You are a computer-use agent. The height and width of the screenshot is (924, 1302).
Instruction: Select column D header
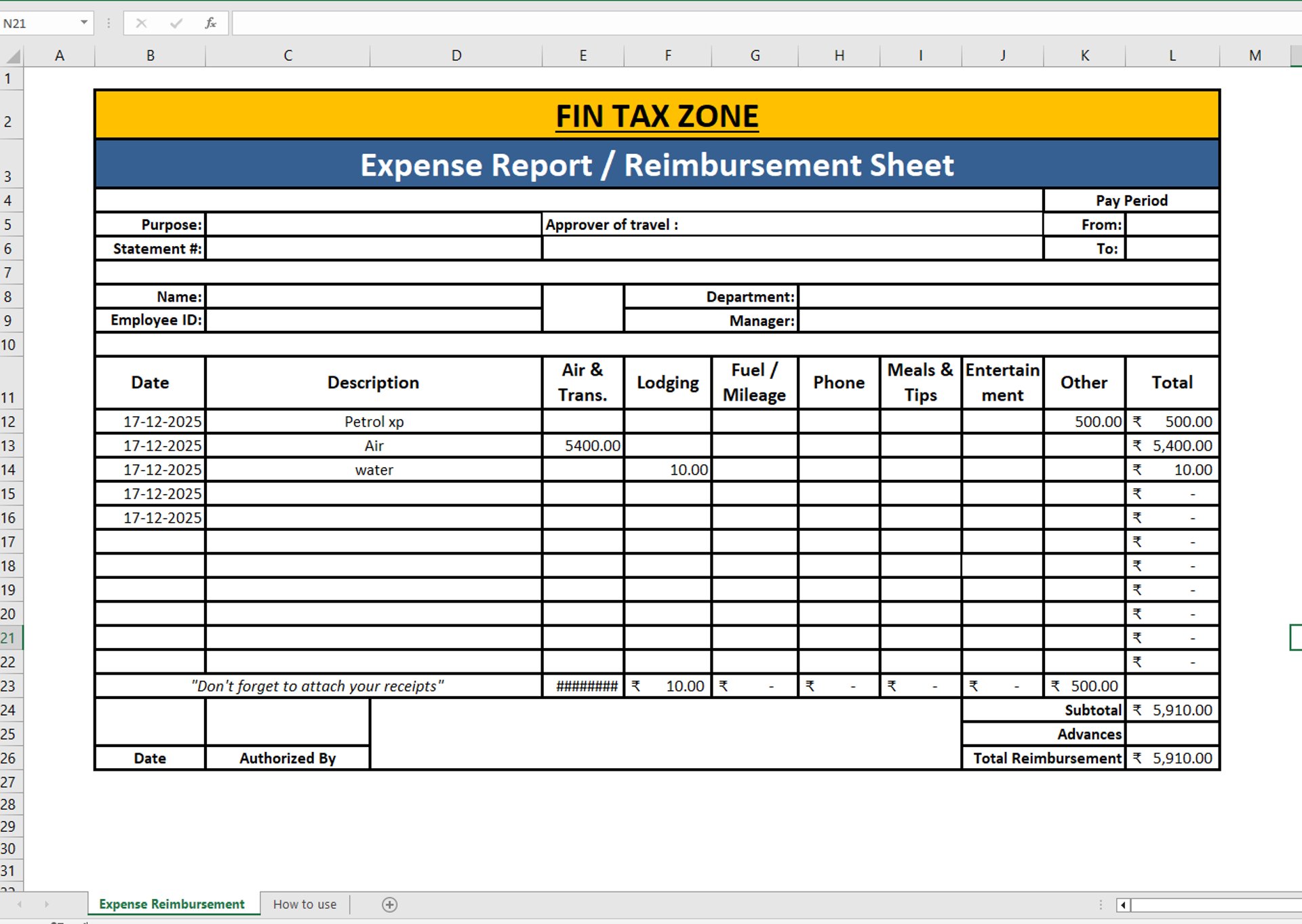(x=456, y=56)
